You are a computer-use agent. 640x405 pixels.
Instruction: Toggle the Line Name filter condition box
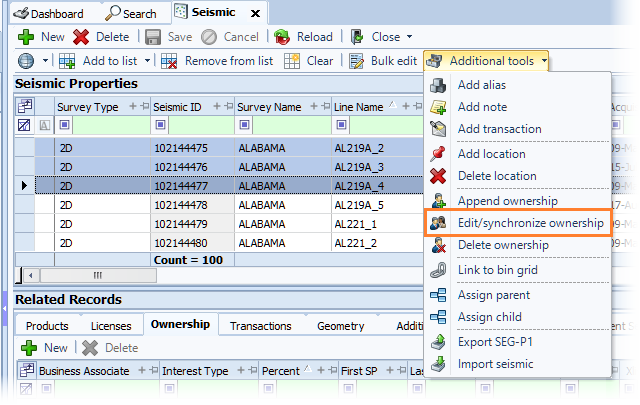point(342,125)
